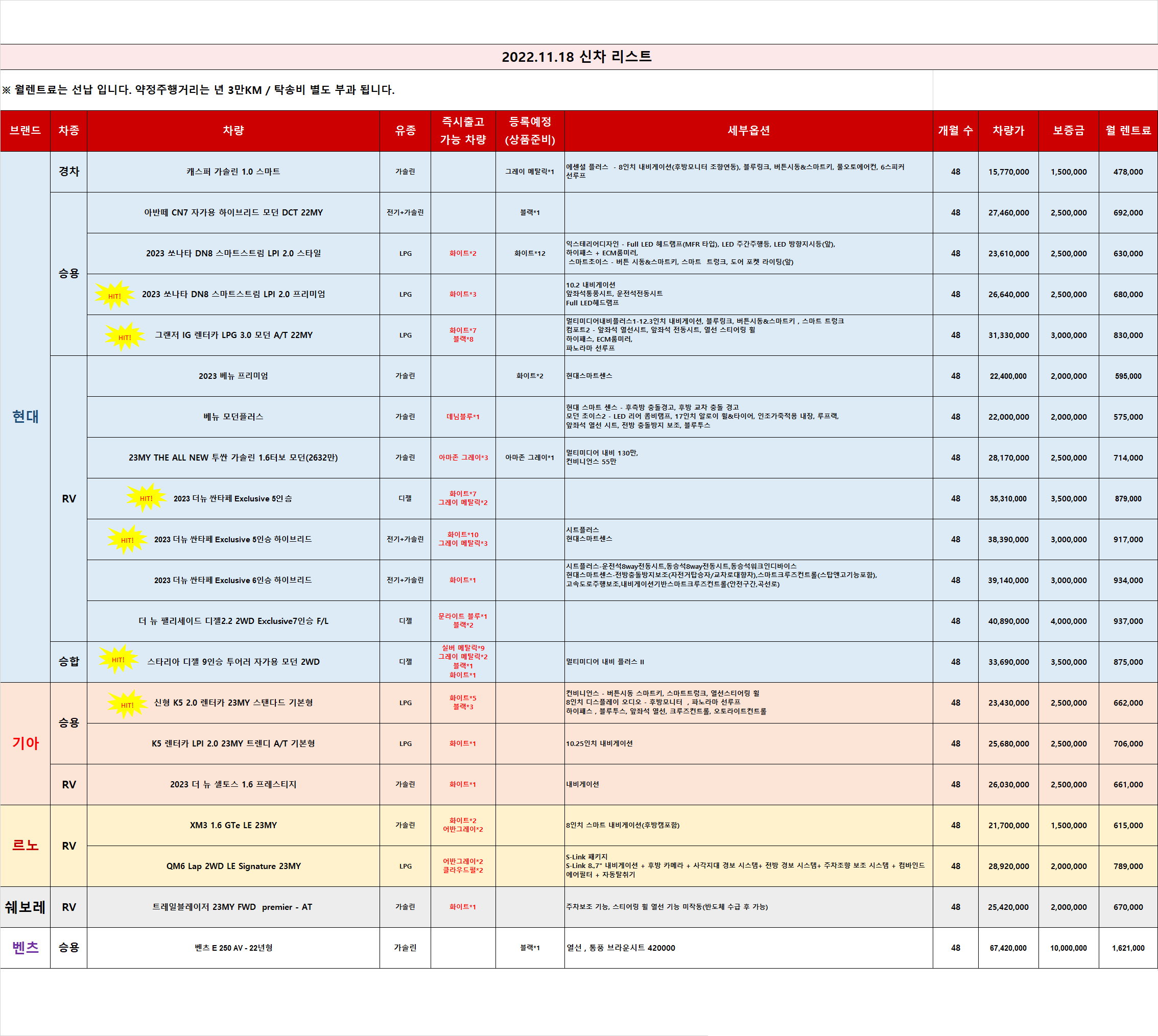Click the HIT! badge beside 그랜저 IG 렌터카
The height and width of the screenshot is (1036, 1158).
[x=125, y=336]
